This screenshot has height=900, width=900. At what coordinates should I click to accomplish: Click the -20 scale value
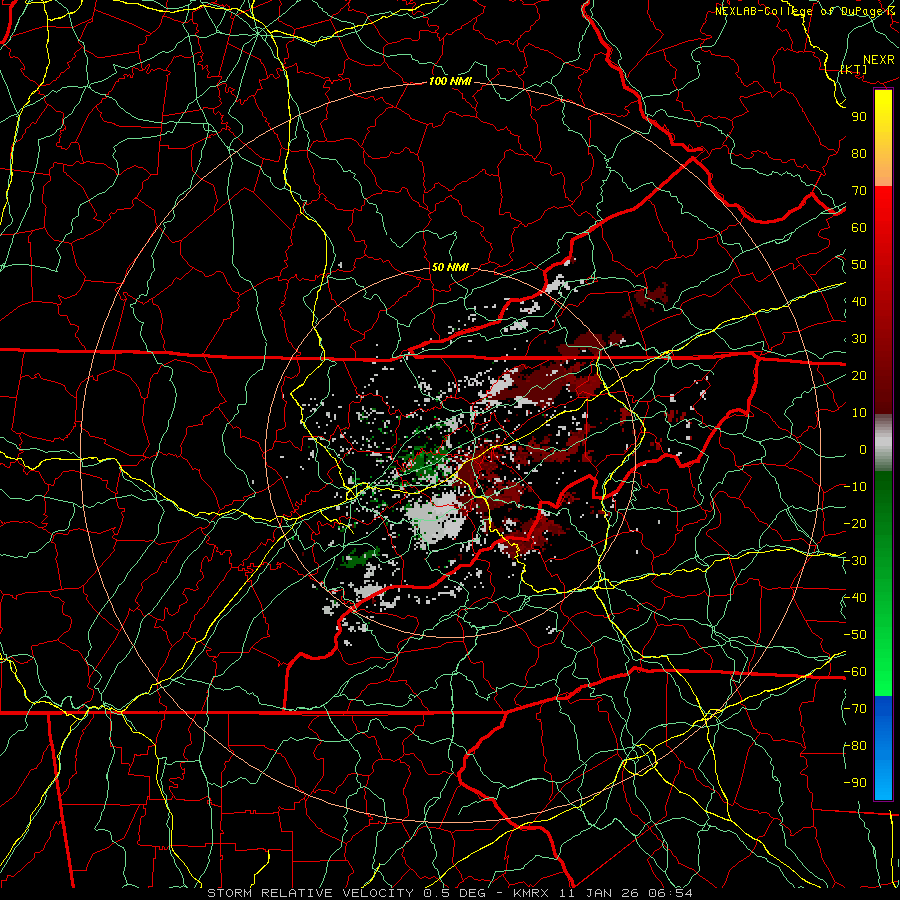pos(855,523)
